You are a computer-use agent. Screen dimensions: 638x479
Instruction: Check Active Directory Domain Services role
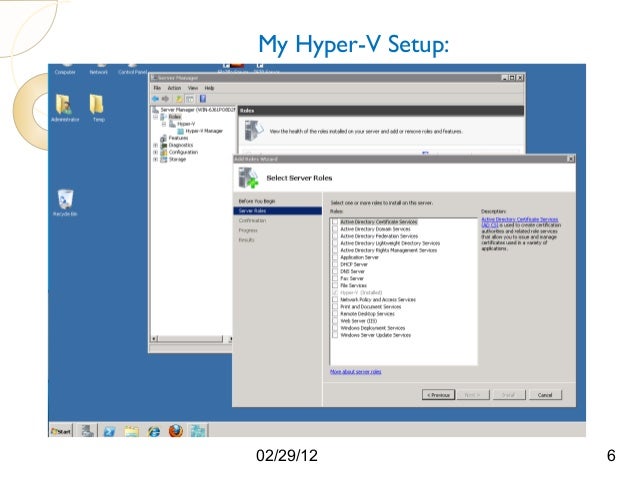[335, 229]
